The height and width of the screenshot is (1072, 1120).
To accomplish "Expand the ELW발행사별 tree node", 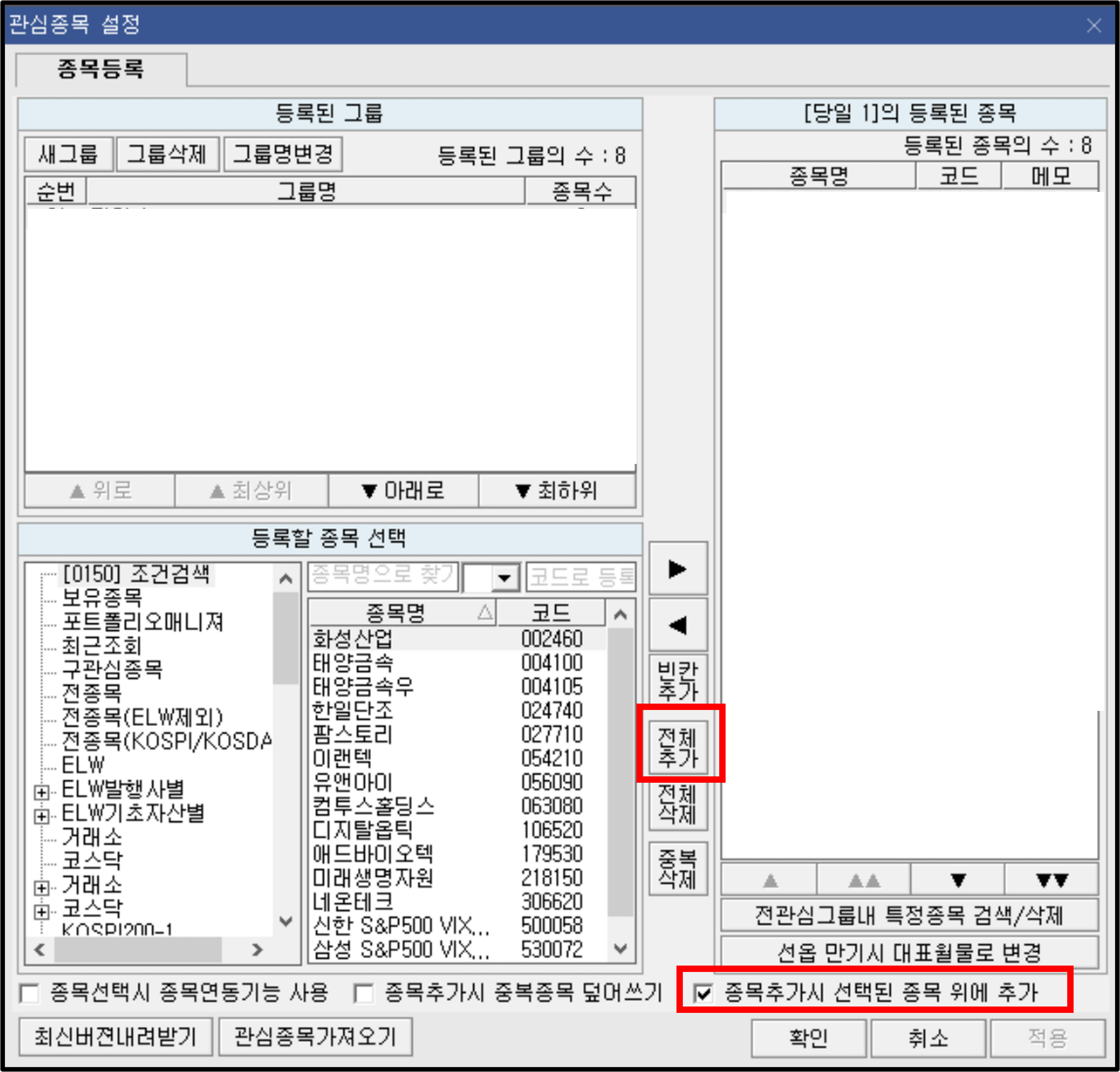I will (41, 792).
